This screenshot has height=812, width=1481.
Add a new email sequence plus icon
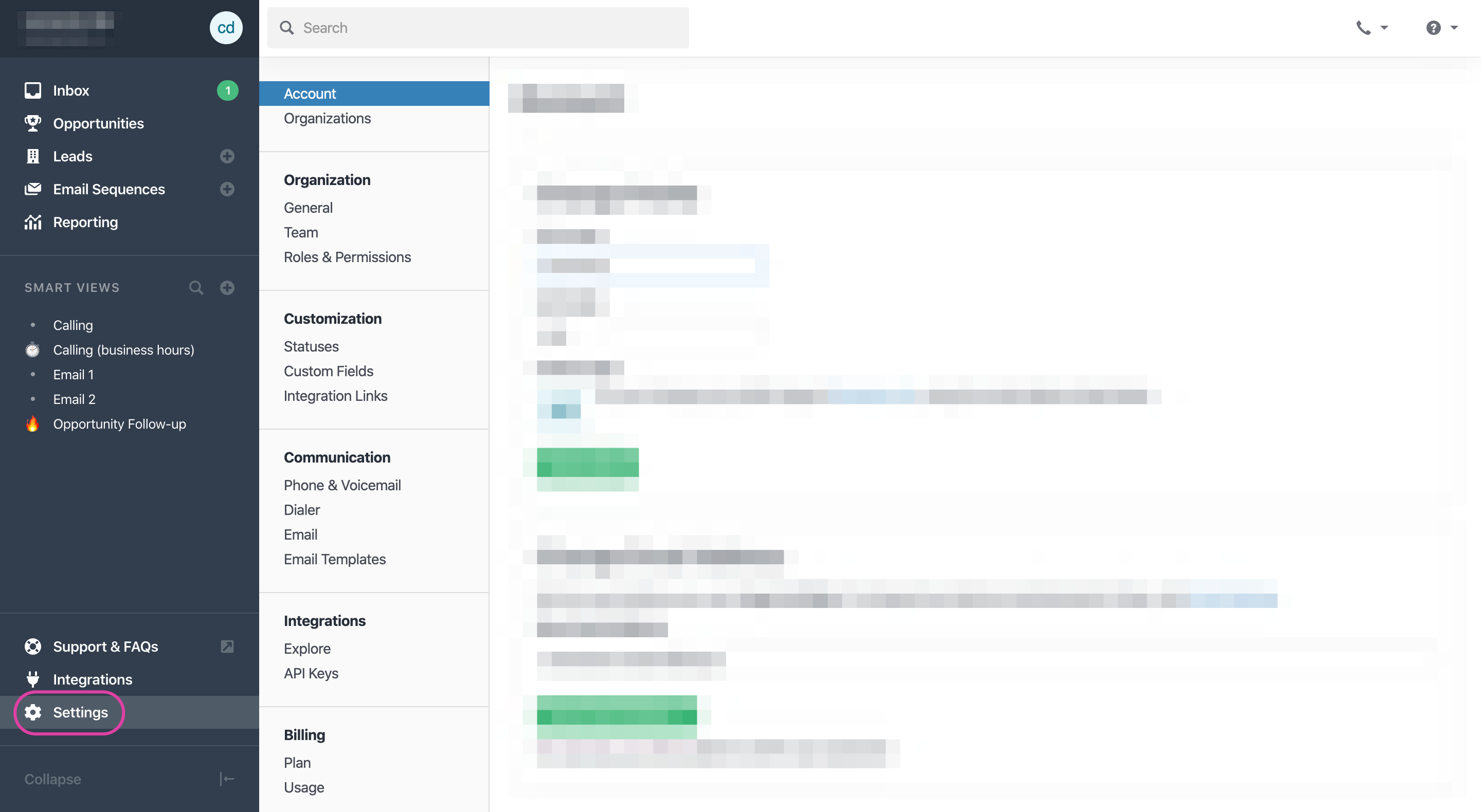click(x=227, y=189)
